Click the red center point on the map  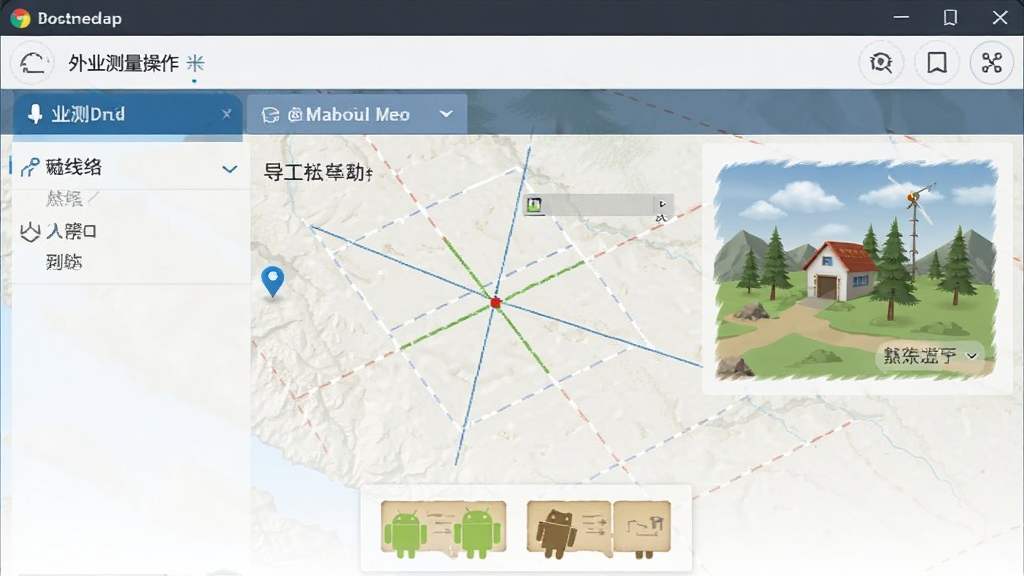pos(495,302)
